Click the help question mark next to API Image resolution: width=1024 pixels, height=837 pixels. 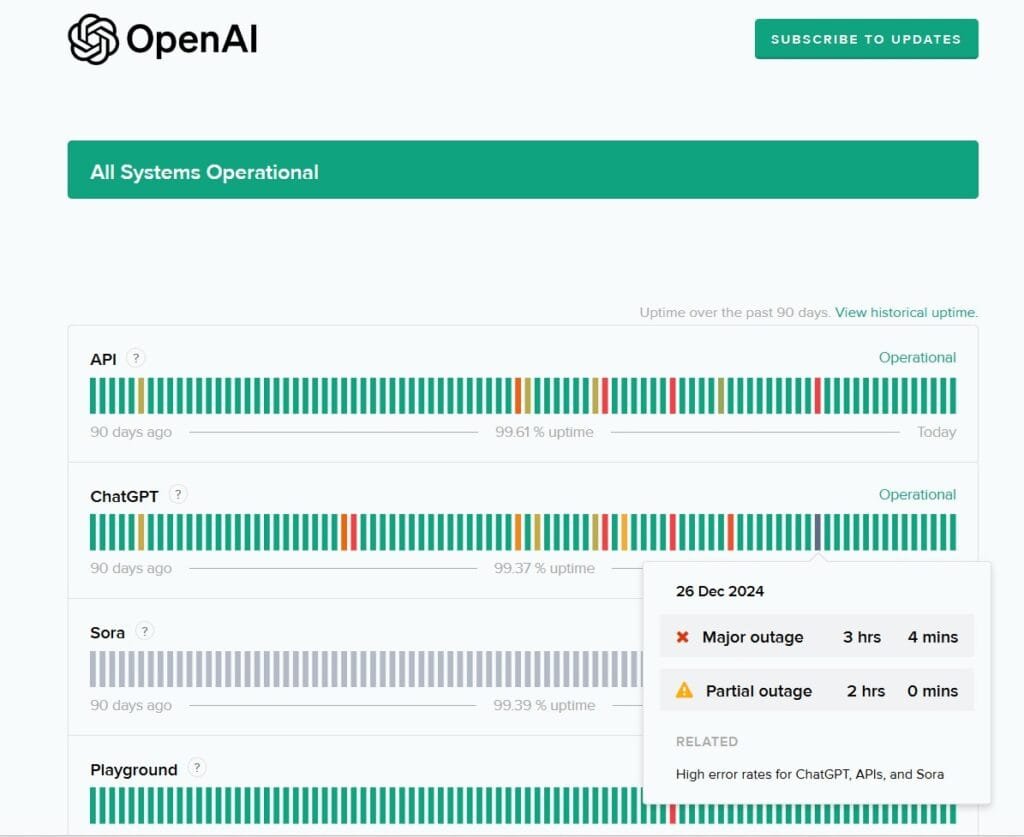pyautogui.click(x=136, y=358)
